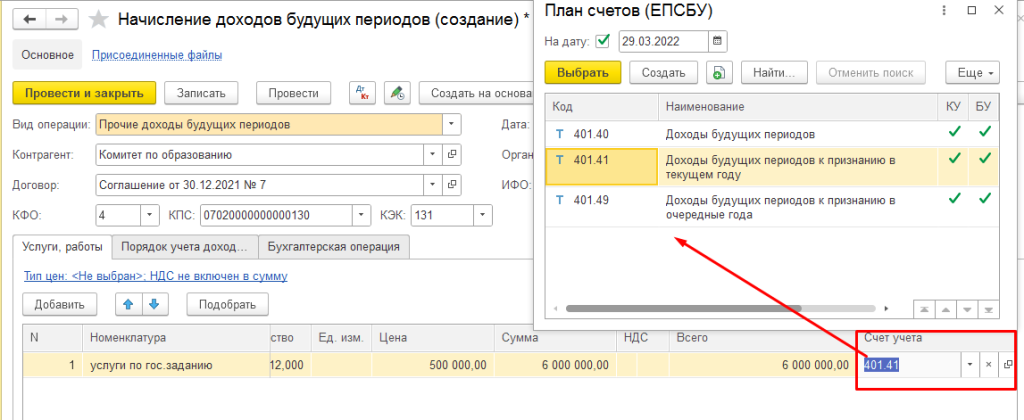Viewport: 1024px width, 420px height.
Task: Open the Порядок учета доход... tab
Action: tap(183, 247)
